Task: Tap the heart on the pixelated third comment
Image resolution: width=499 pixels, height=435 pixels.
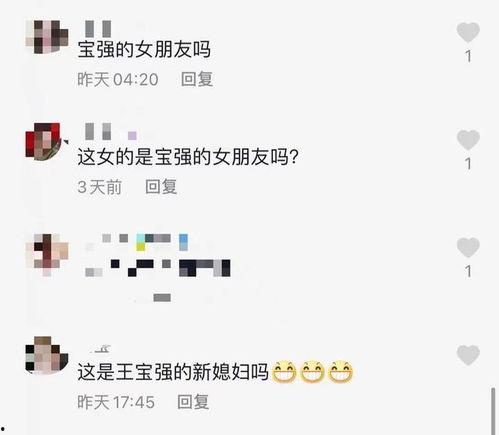Action: pos(468,248)
